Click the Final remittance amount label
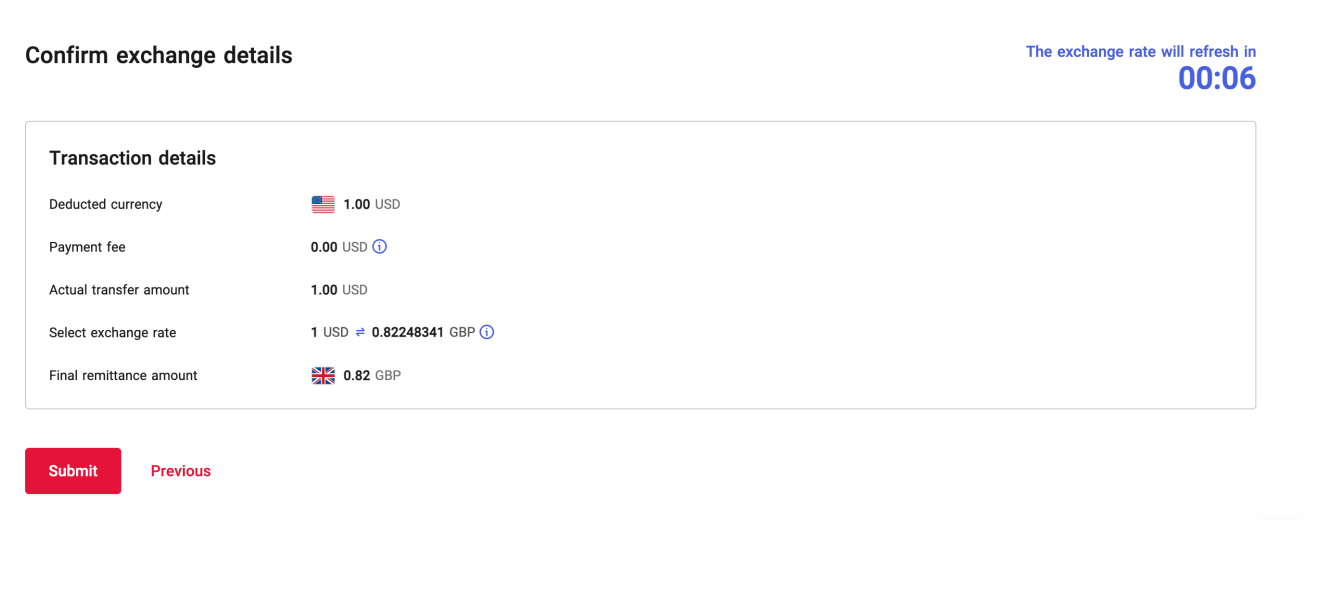This screenshot has width=1339, height=591. (x=123, y=376)
